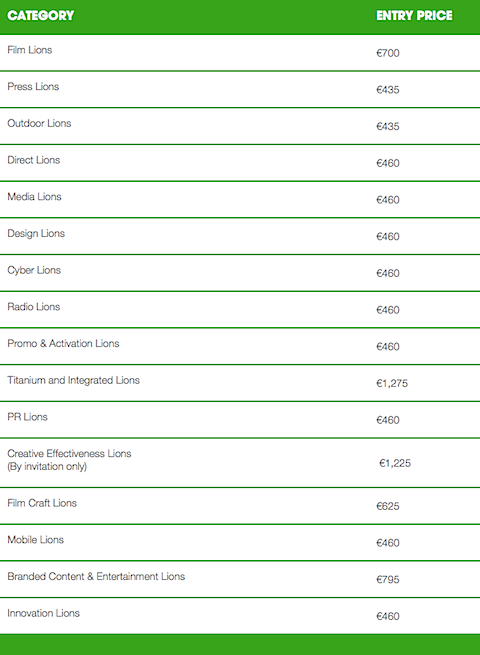This screenshot has height=655, width=480.
Task: Click the Direct Lions entry
Action: point(33,160)
